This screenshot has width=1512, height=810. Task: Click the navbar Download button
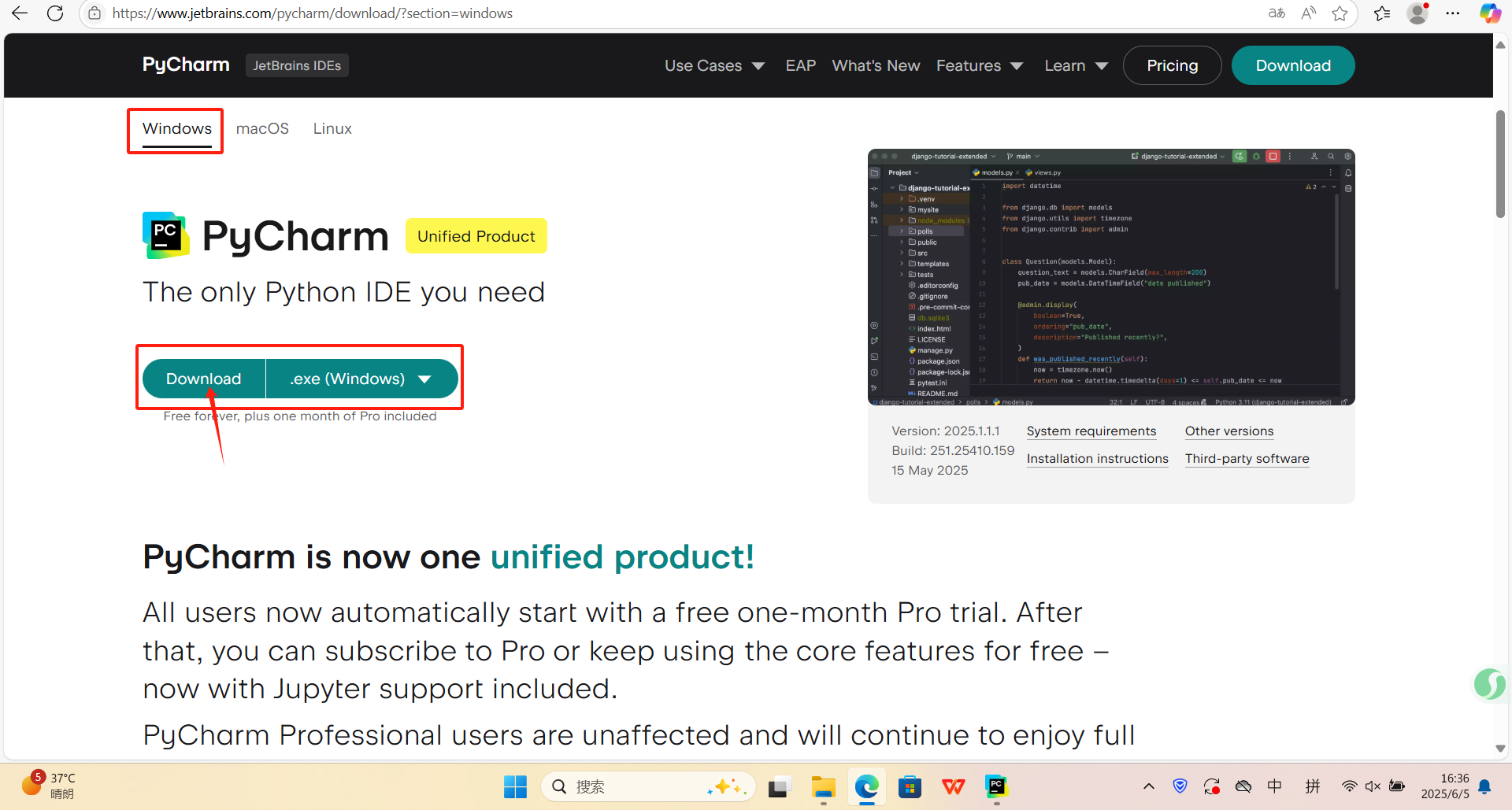pos(1293,65)
